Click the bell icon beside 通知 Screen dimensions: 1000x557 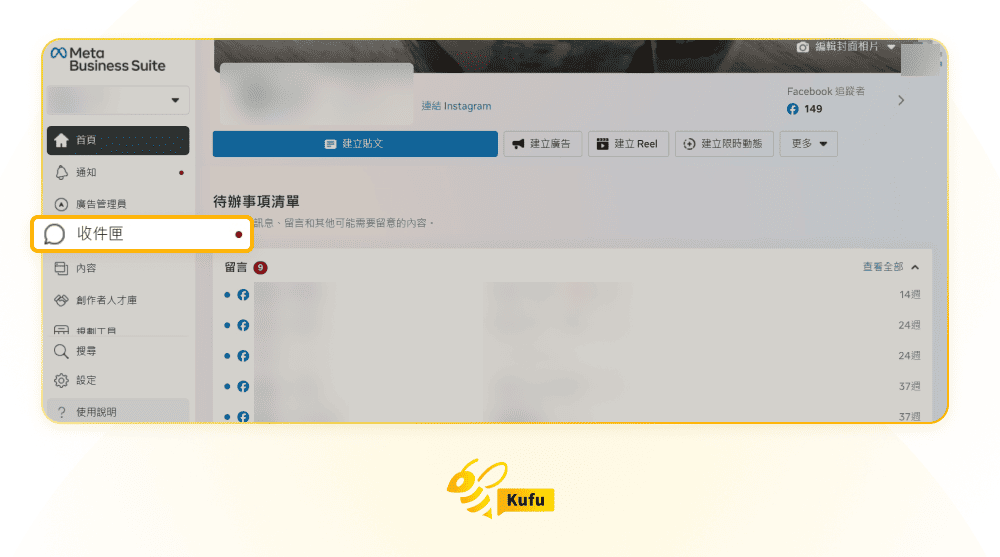click(x=61, y=172)
